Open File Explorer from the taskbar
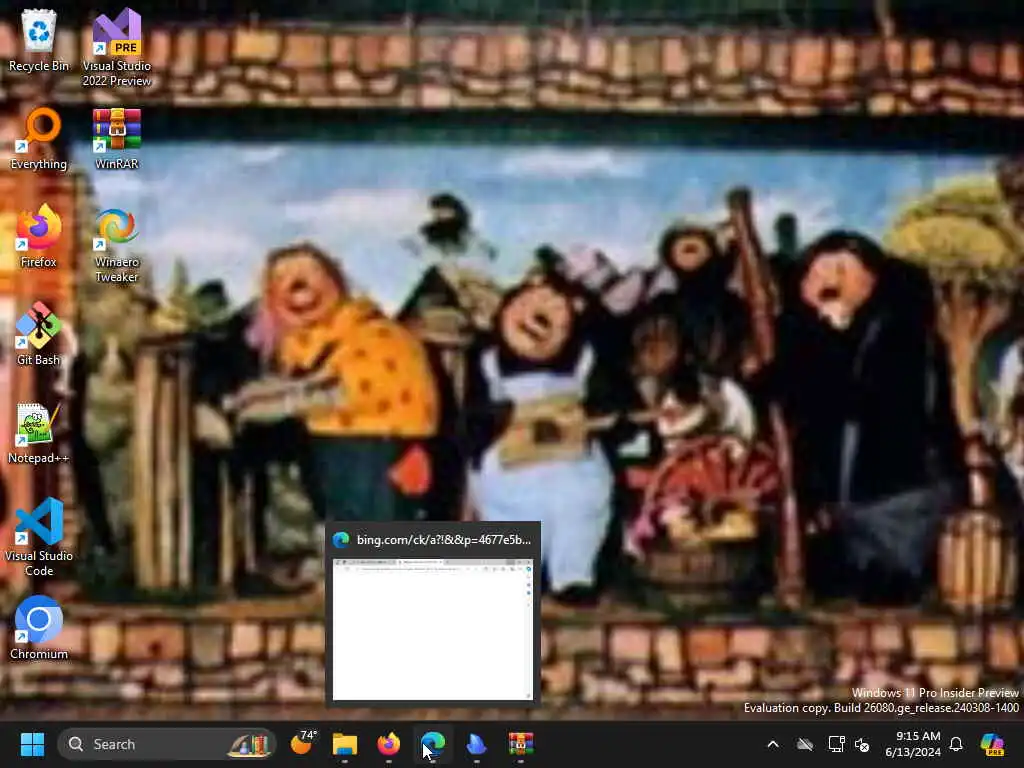 345,744
